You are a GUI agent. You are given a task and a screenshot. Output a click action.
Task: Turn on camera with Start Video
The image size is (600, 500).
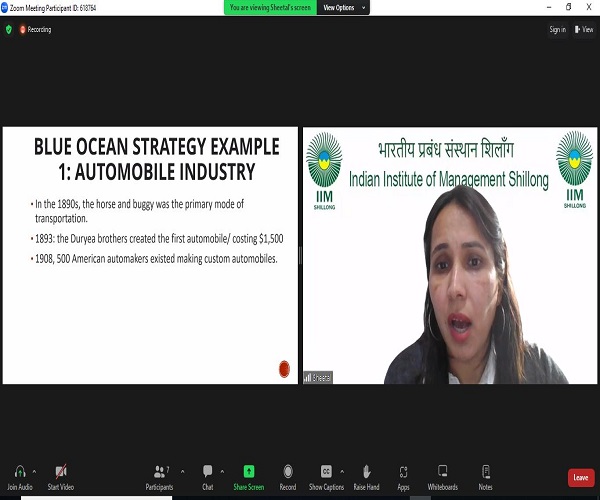click(60, 477)
